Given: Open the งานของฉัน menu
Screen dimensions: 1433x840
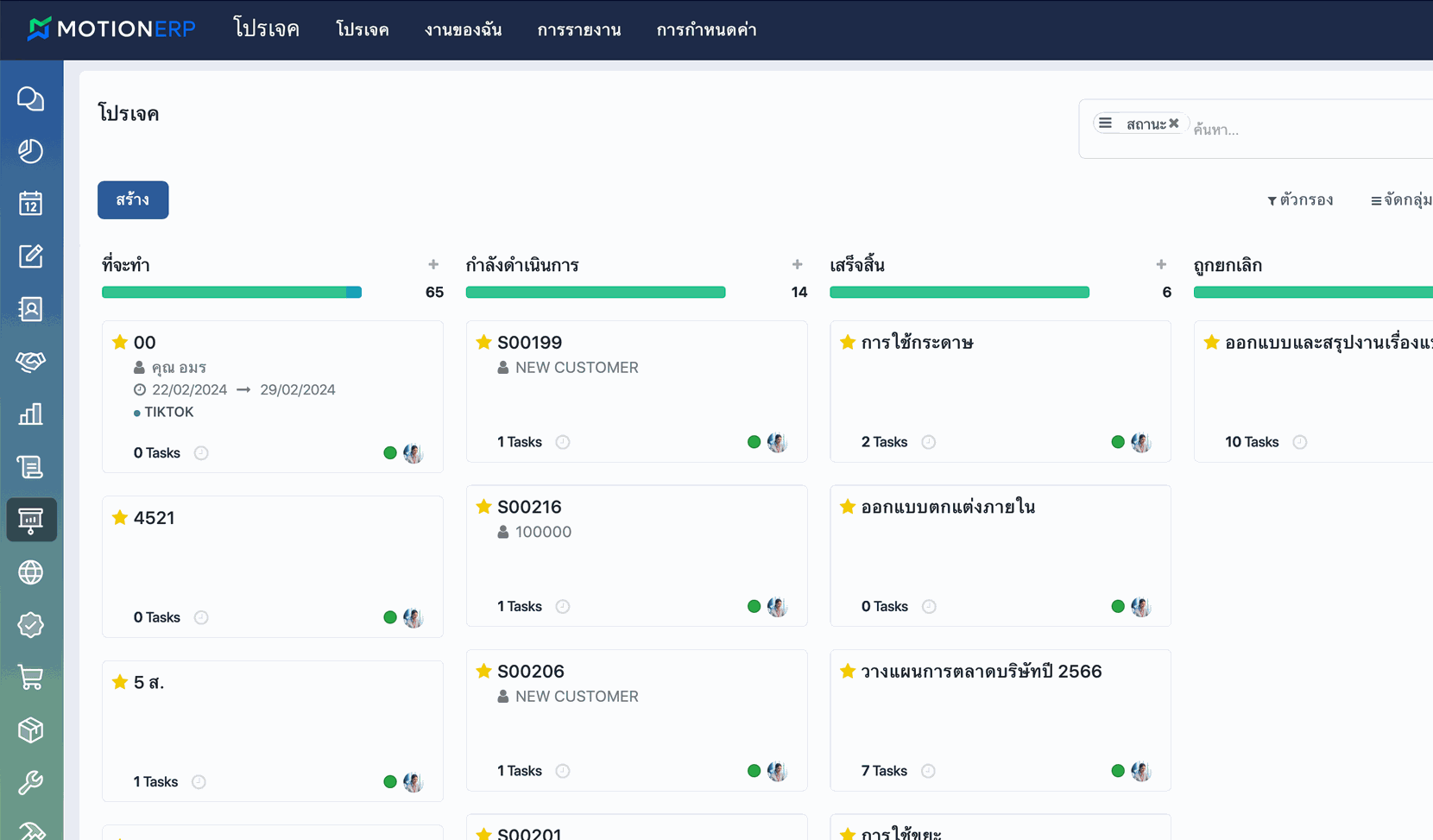Looking at the screenshot, I should coord(463,30).
